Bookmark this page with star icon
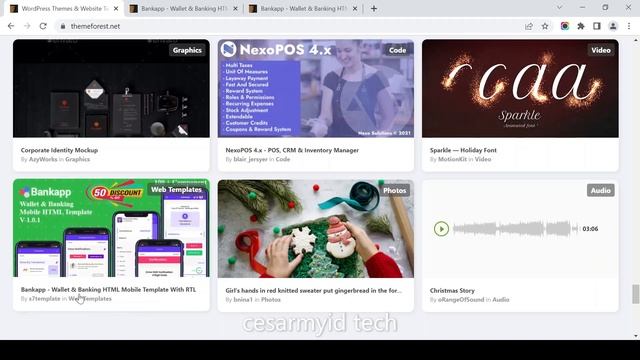This screenshot has width=640, height=360. 545,26
